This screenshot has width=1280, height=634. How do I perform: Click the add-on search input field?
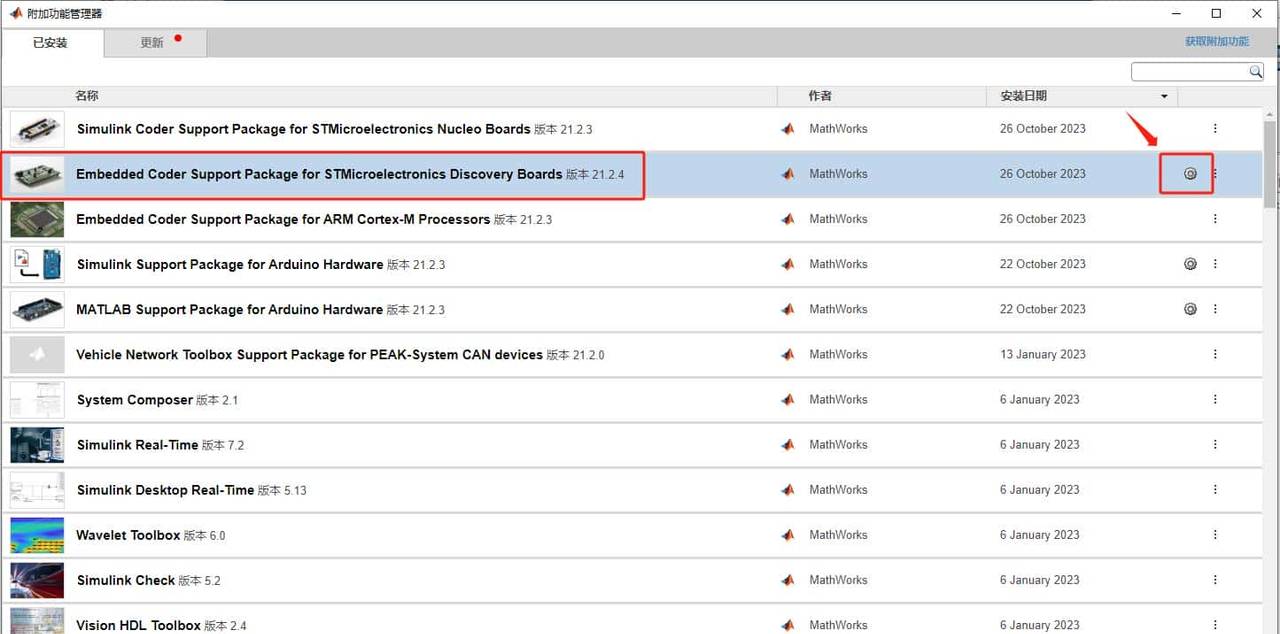point(1189,72)
